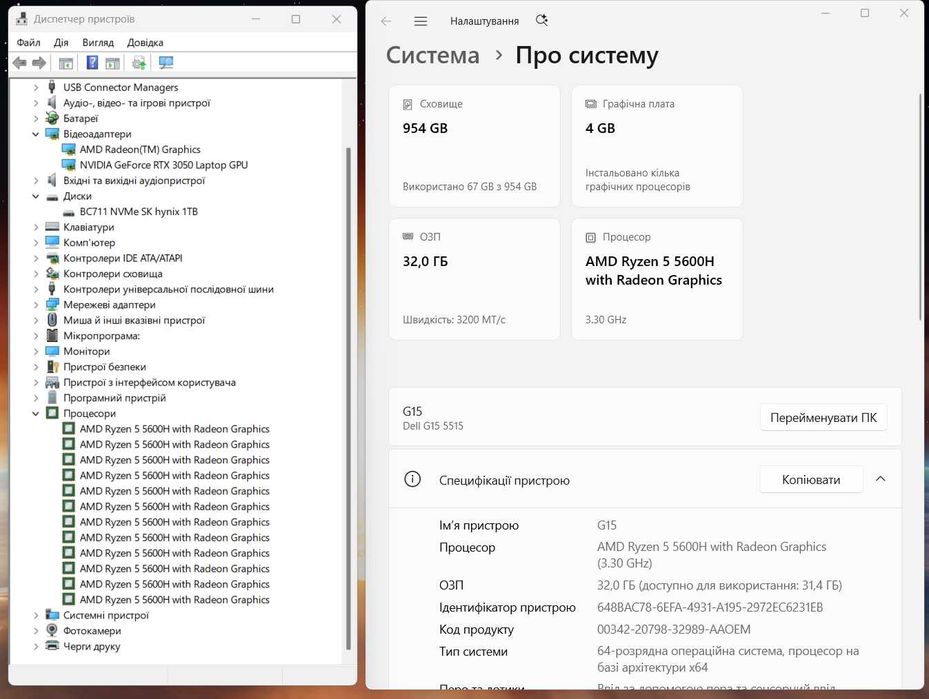929x699 pixels.
Task: Select Контролери IDE ATA/ATAPI row
Action: (x=123, y=258)
